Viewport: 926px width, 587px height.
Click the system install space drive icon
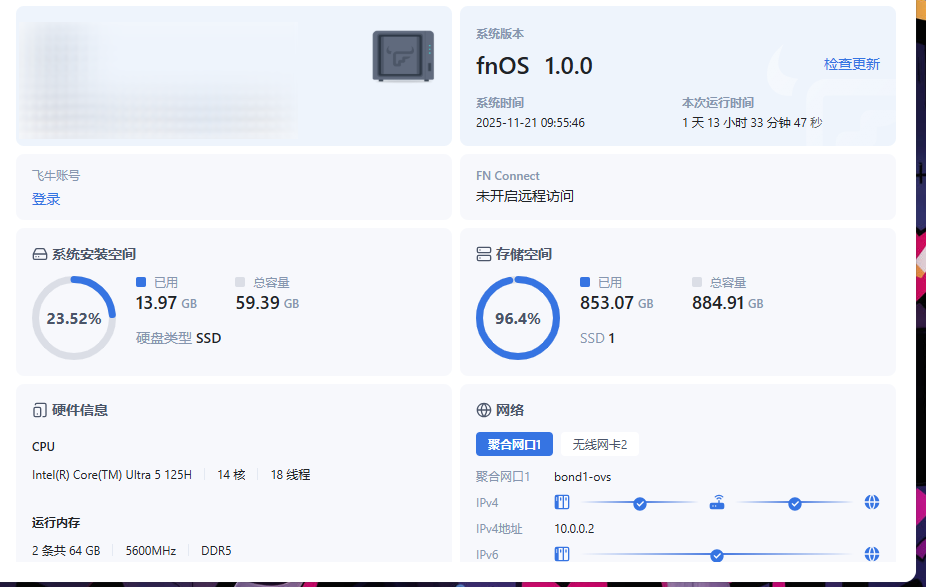tap(40, 255)
